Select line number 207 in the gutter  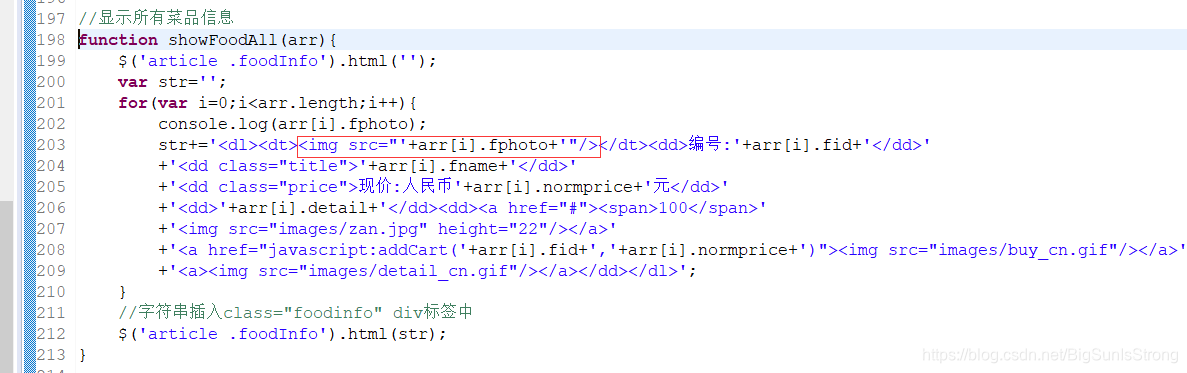51,228
